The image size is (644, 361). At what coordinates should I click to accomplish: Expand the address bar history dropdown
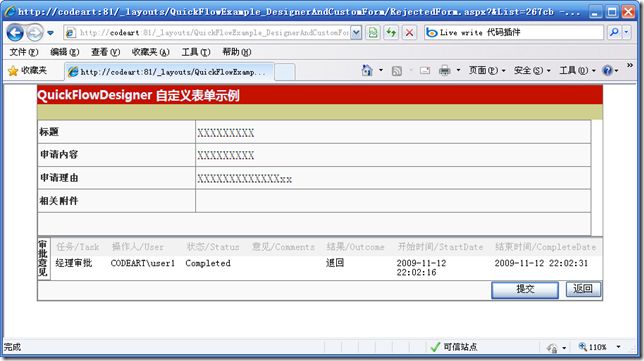click(x=356, y=32)
